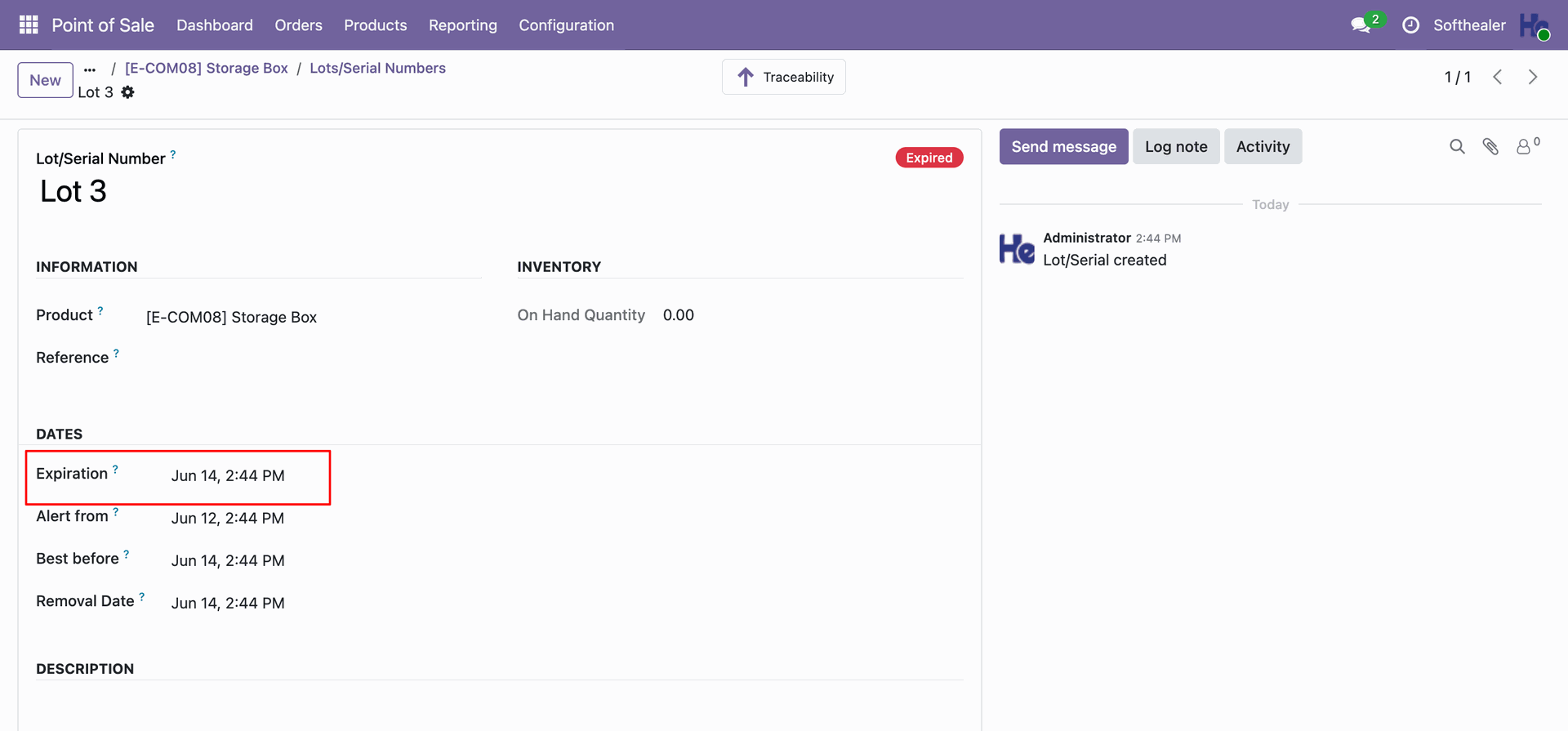Edit the Removal Date field

pos(228,603)
